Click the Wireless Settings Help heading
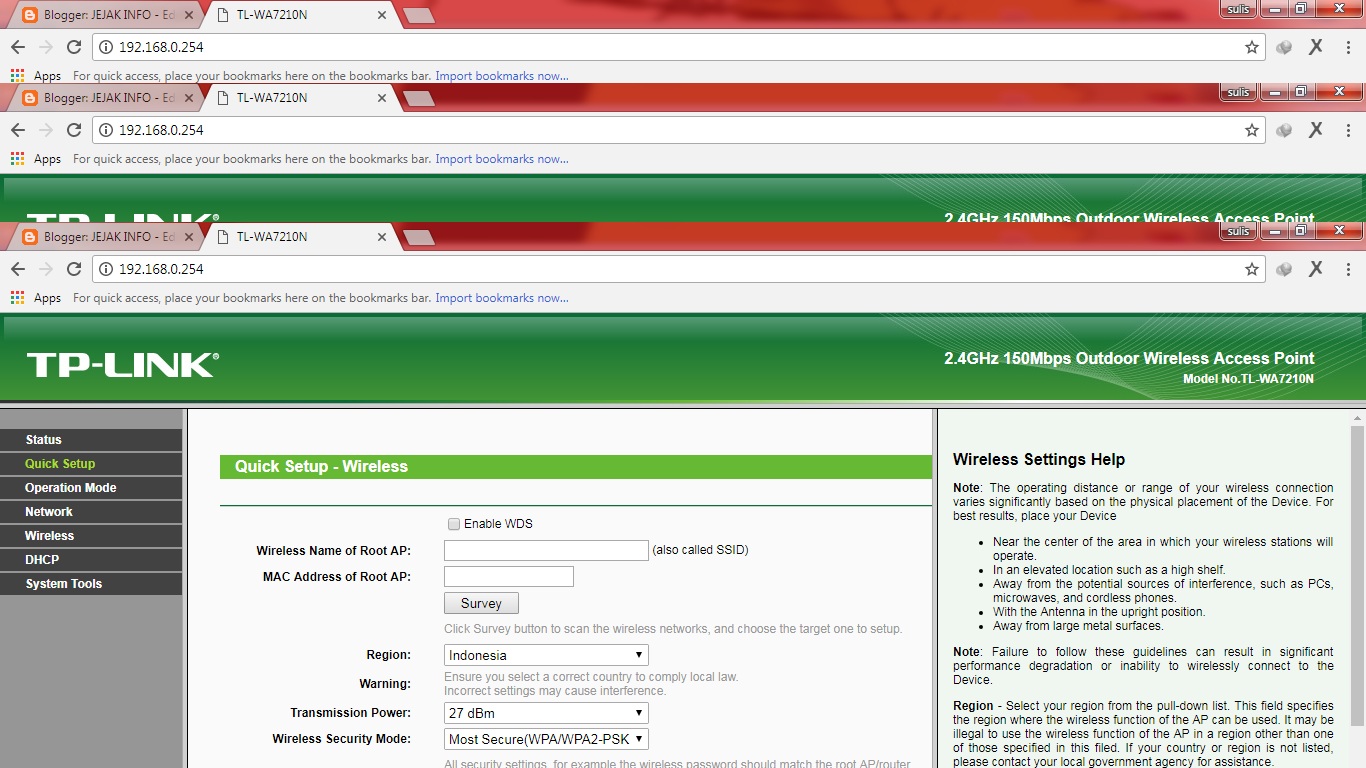 (x=1039, y=460)
